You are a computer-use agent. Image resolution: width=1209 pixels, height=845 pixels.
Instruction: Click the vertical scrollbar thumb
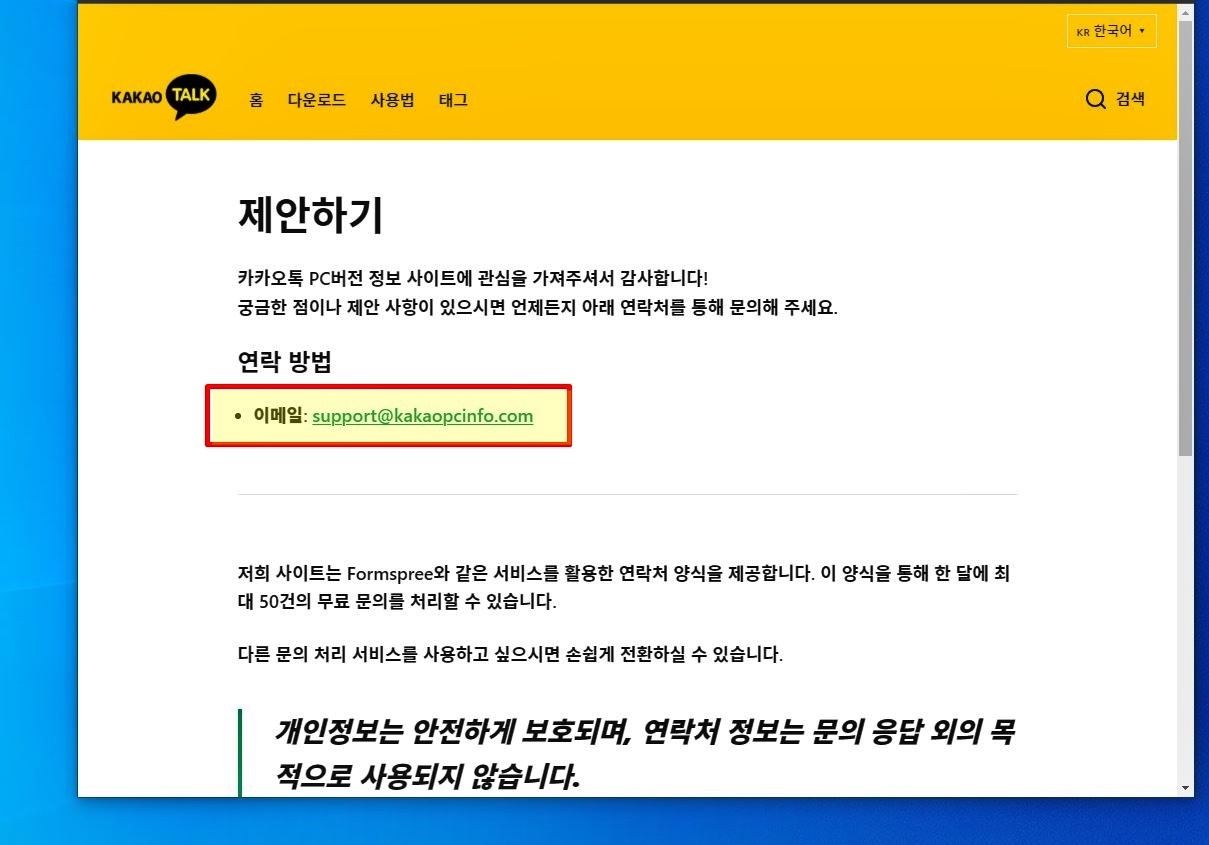[1185, 238]
